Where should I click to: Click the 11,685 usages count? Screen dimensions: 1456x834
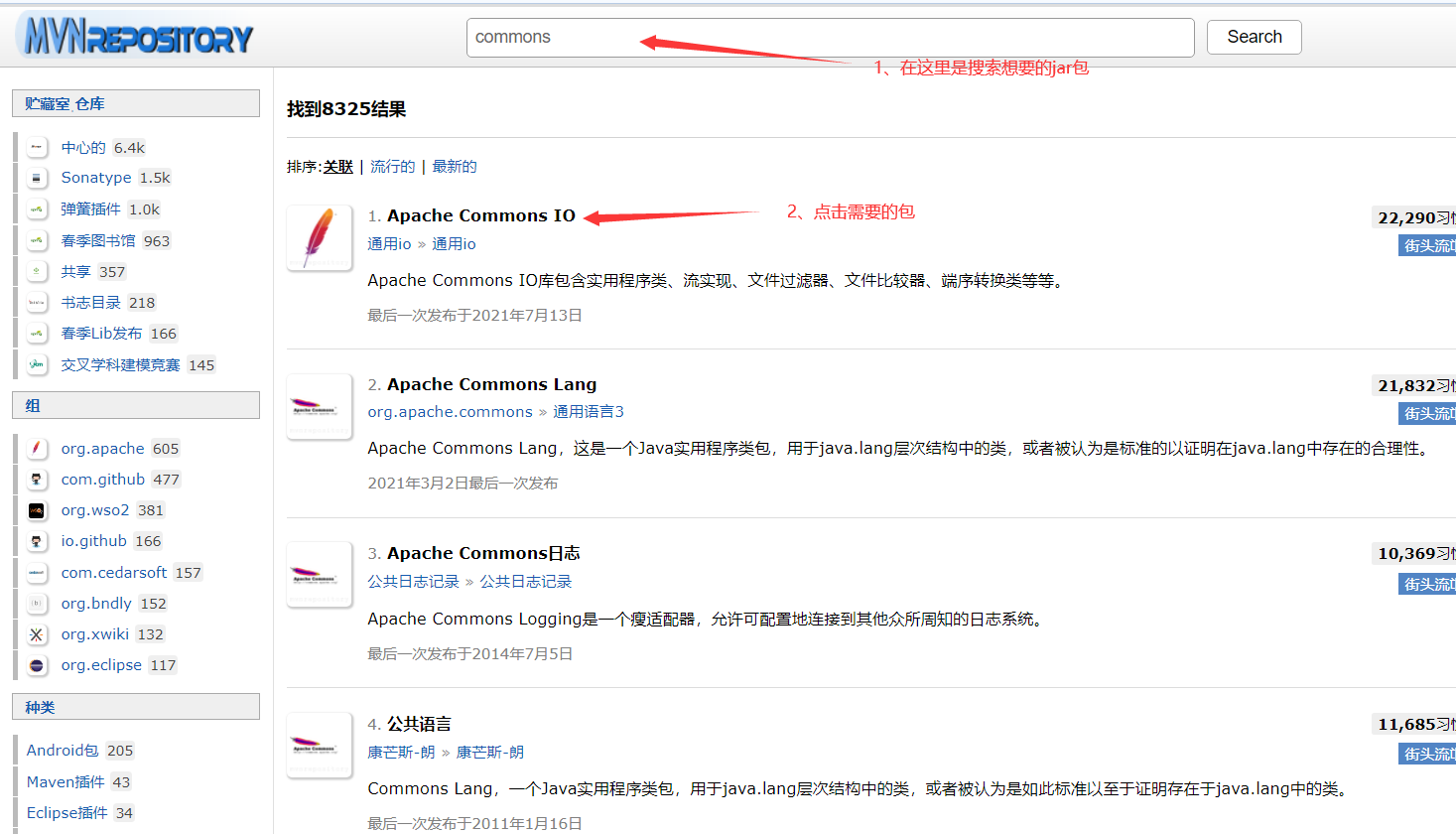pyautogui.click(x=1415, y=724)
